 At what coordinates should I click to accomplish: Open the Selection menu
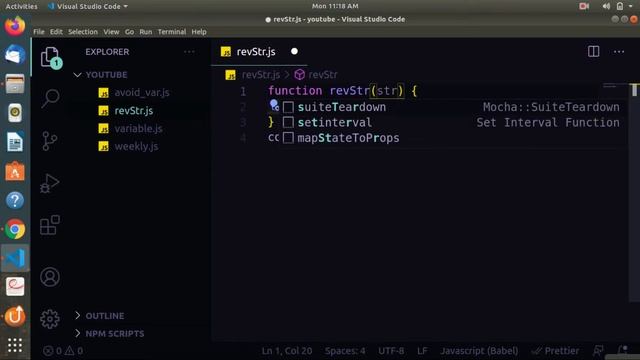(x=83, y=32)
